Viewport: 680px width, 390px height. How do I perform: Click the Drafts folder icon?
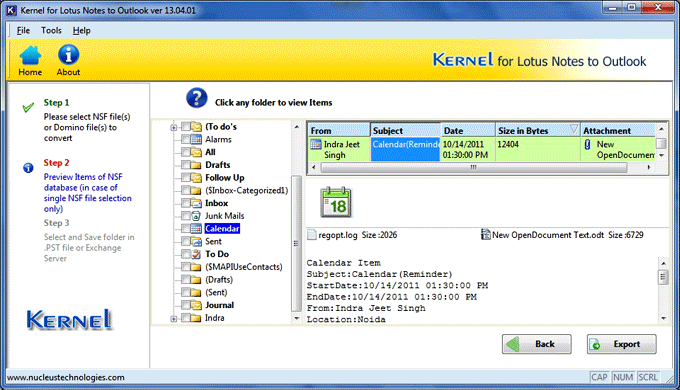196,165
